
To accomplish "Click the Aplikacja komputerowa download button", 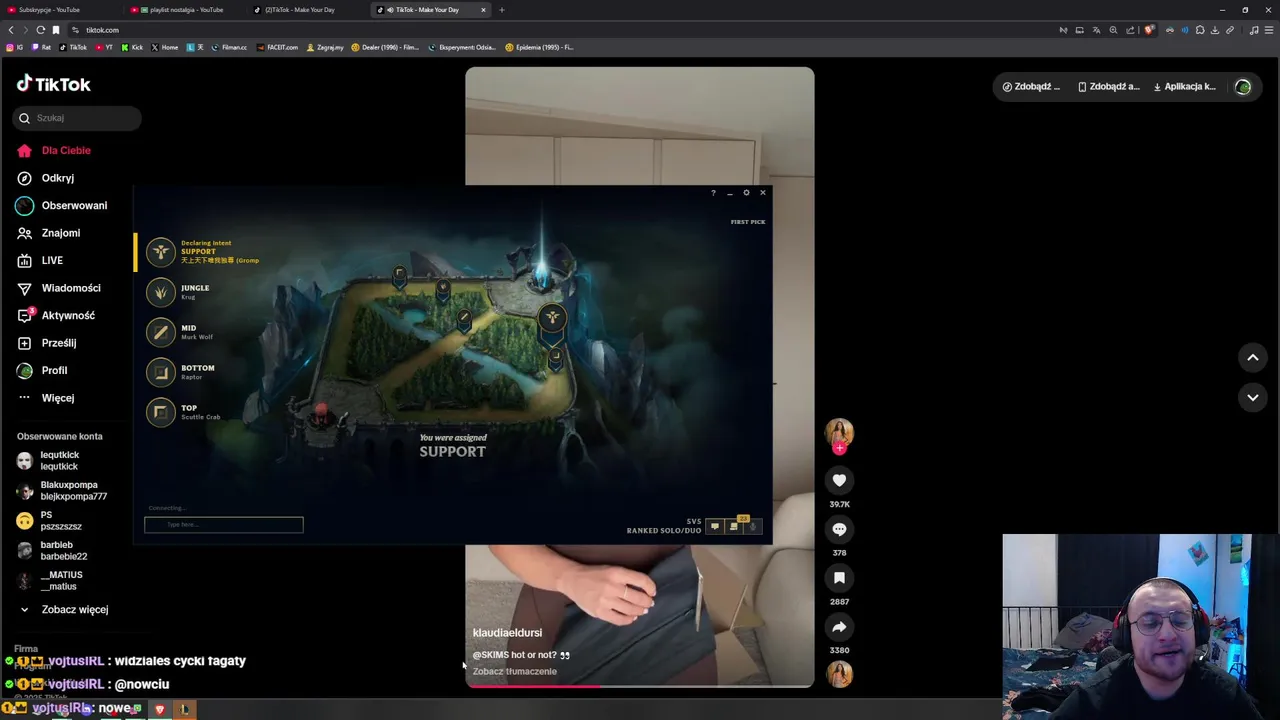I will [1185, 87].
